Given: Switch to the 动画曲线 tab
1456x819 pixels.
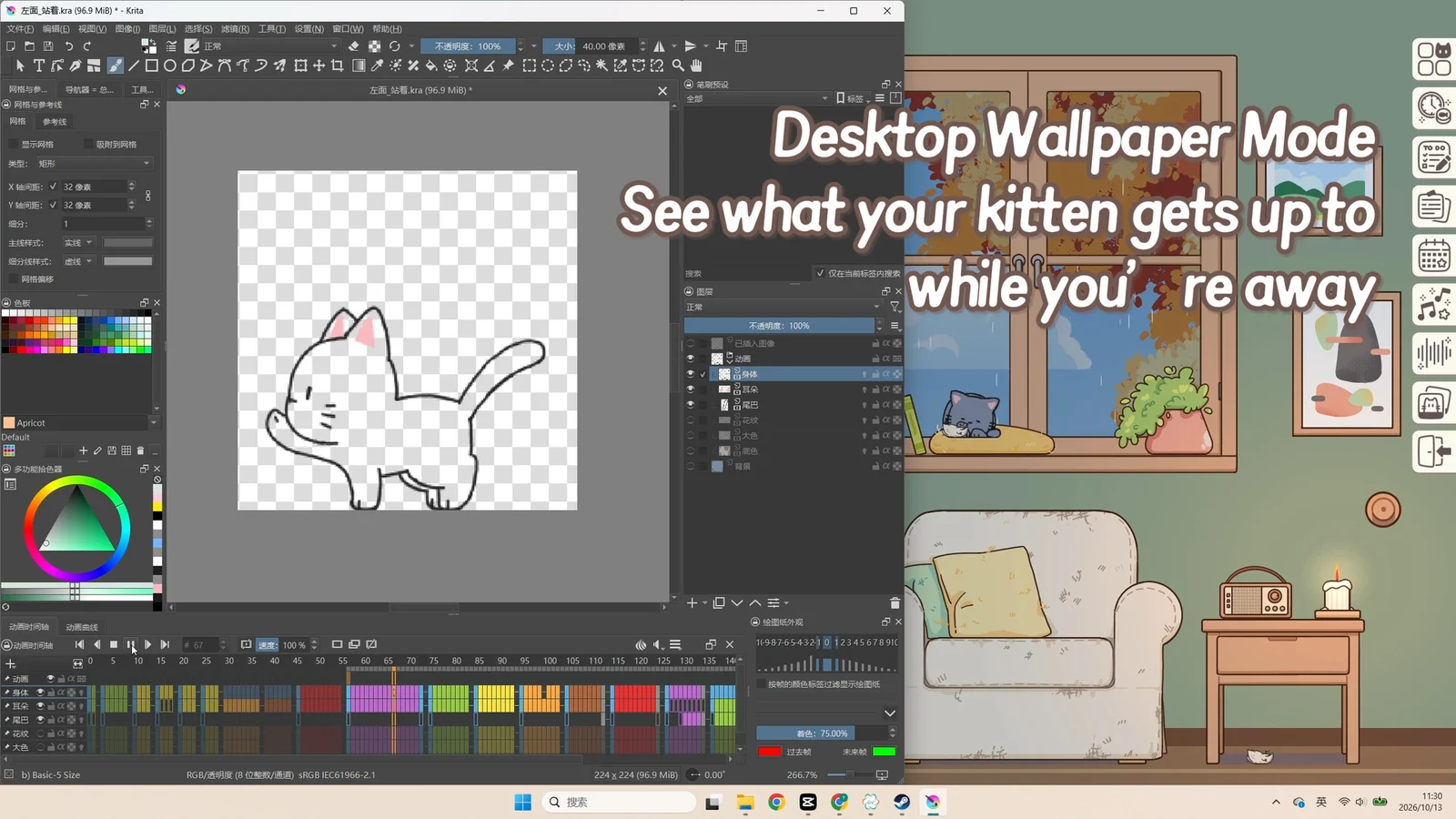Looking at the screenshot, I should (82, 627).
